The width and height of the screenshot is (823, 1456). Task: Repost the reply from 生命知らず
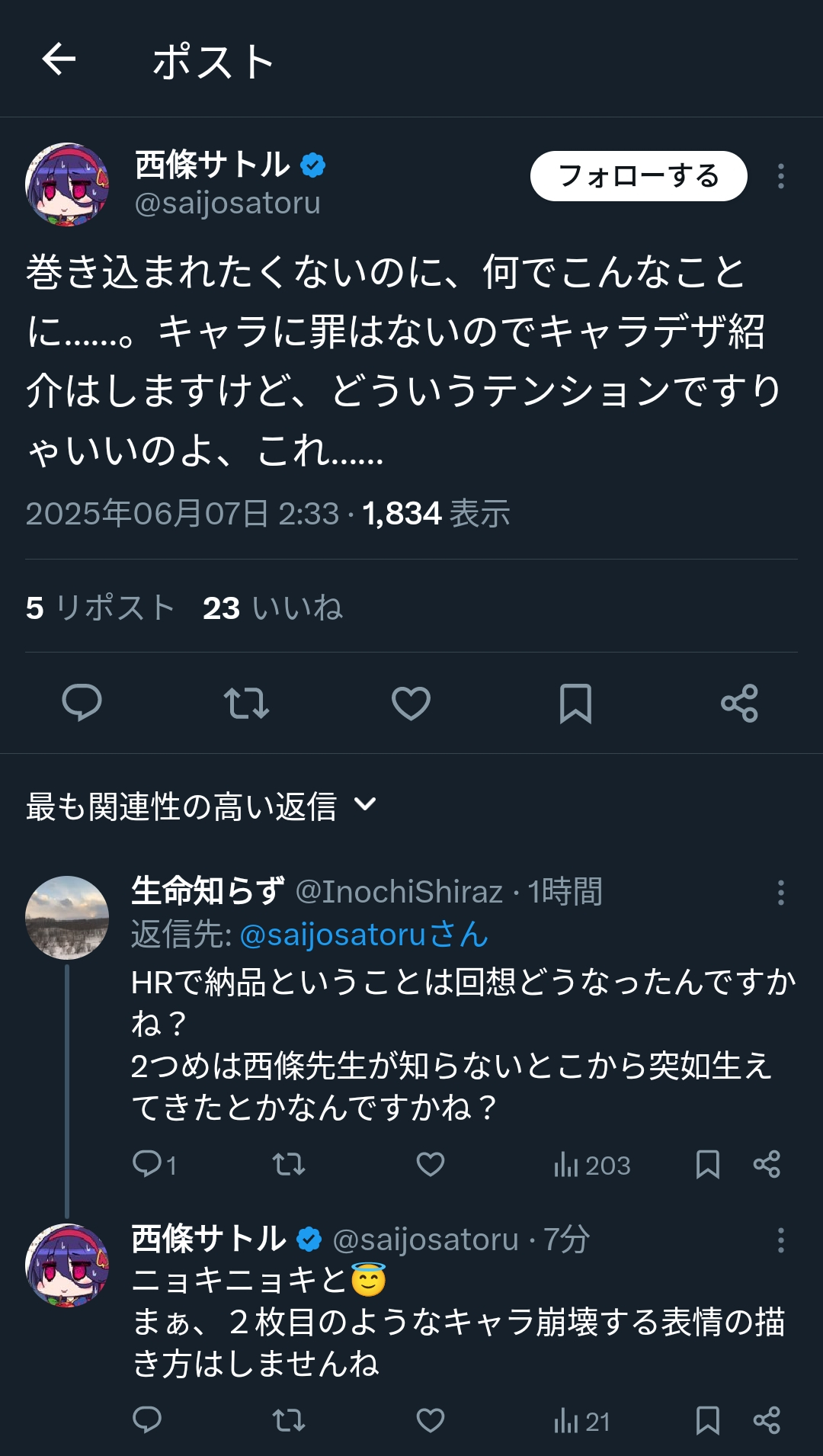289,1164
